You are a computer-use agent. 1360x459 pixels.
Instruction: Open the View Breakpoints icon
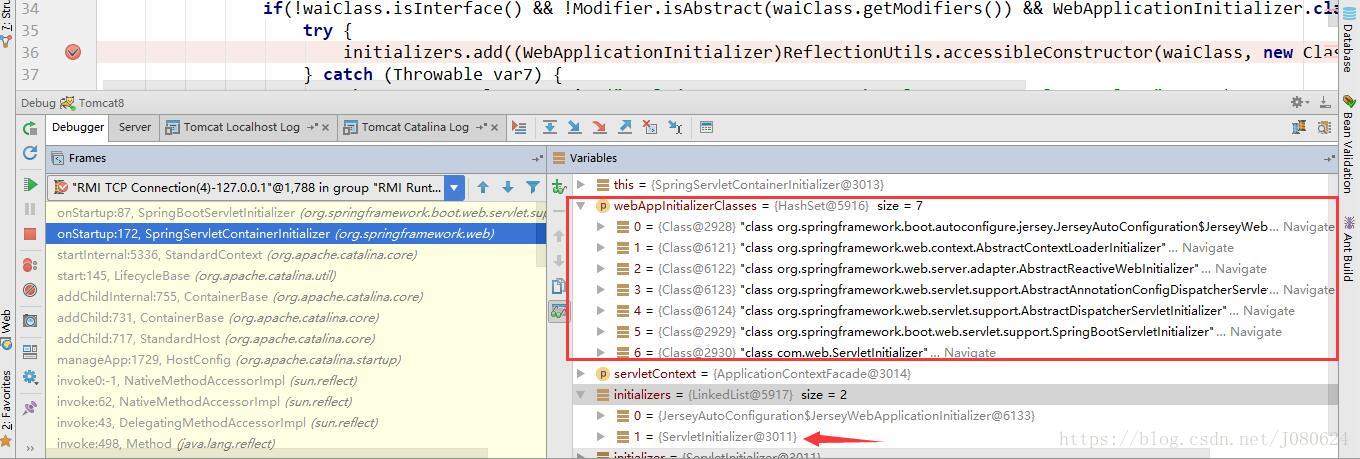[x=30, y=265]
